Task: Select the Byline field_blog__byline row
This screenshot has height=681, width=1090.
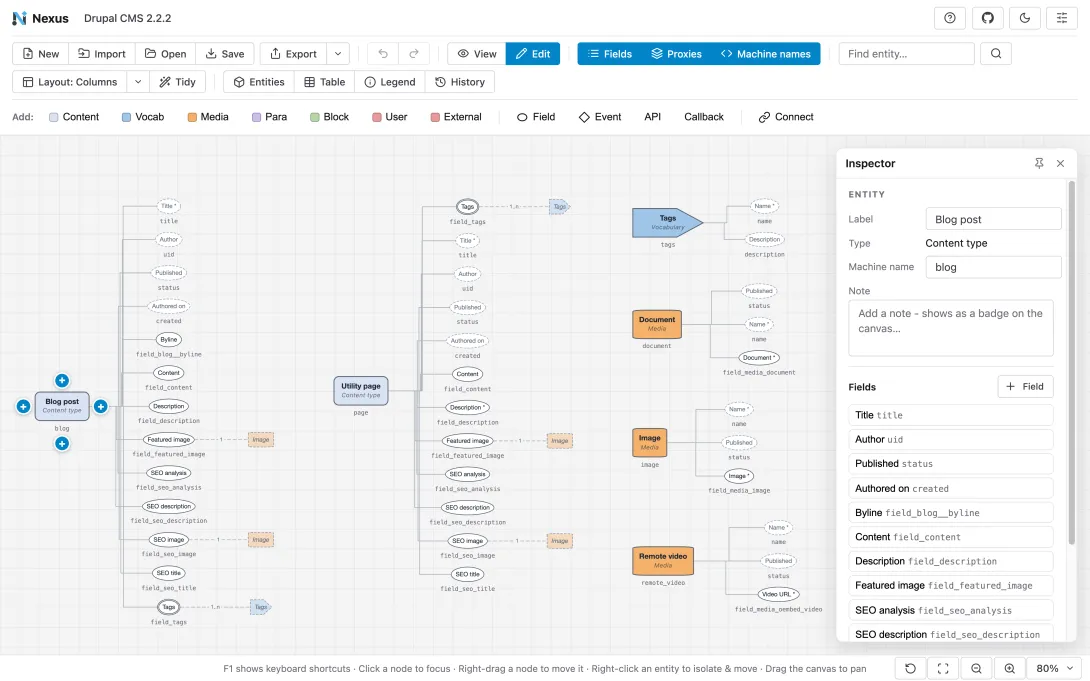Action: pyautogui.click(x=951, y=513)
